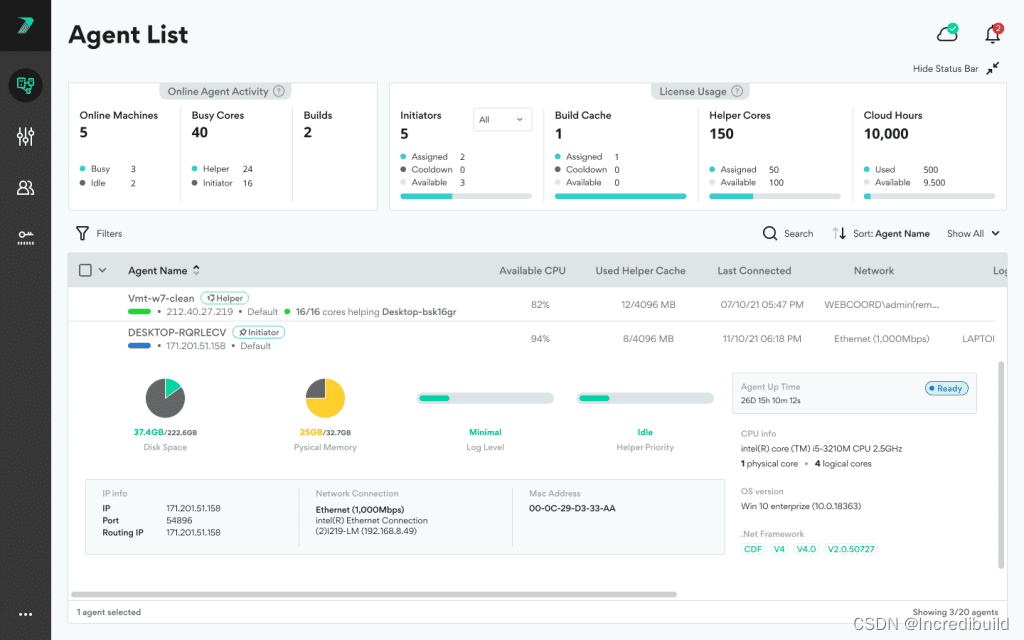Open the users sidebar icon
Image resolution: width=1024 pixels, height=640 pixels.
coord(25,187)
